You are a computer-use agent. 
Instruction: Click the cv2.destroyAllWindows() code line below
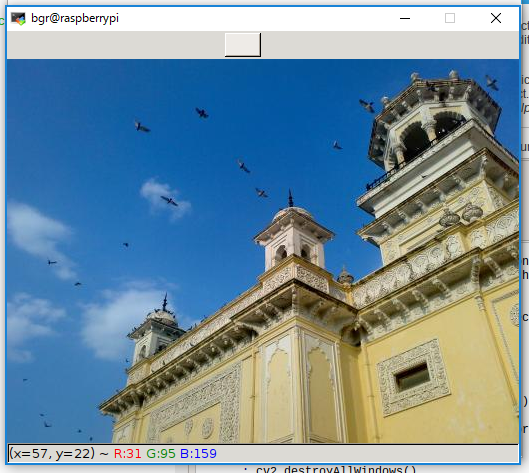tap(336, 469)
